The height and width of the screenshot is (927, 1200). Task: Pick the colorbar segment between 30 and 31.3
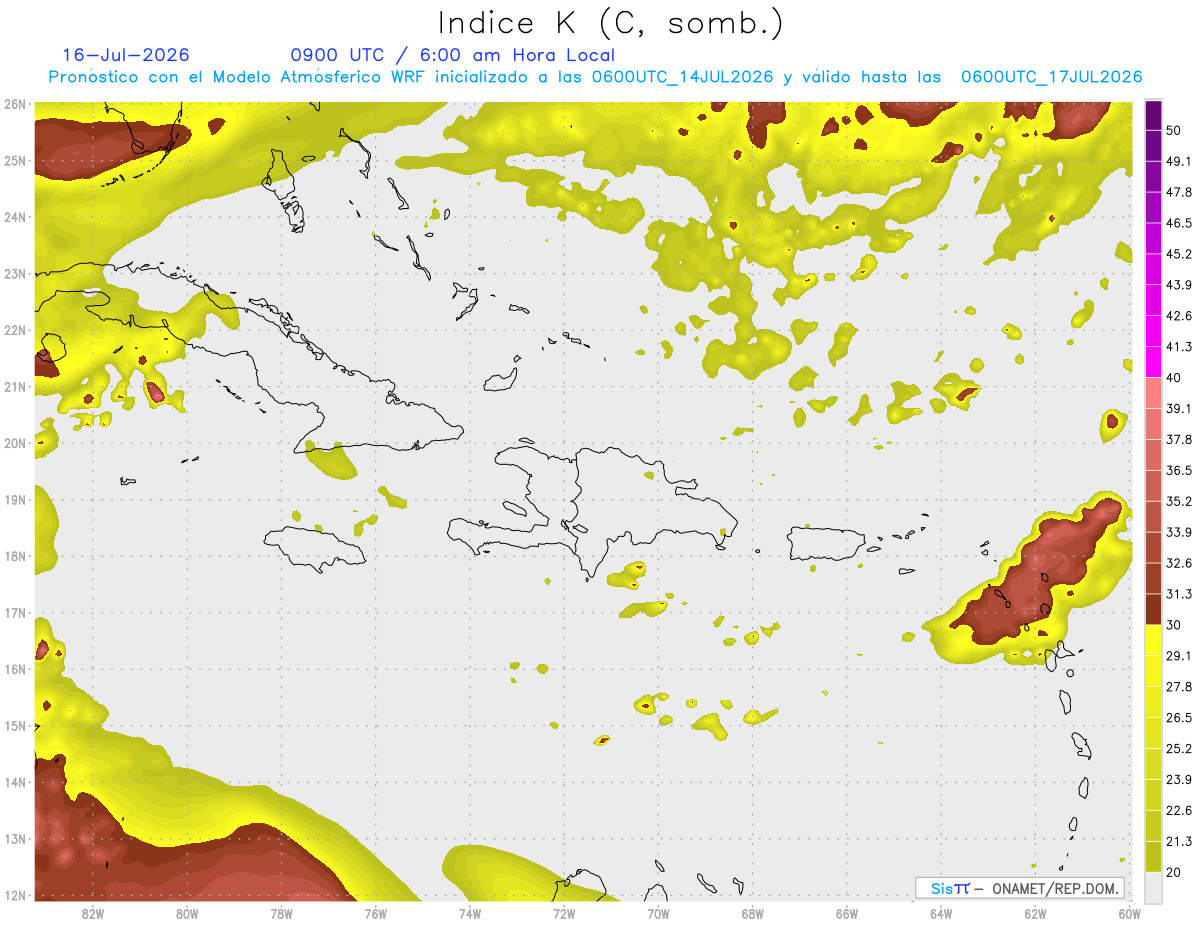pyautogui.click(x=1153, y=610)
